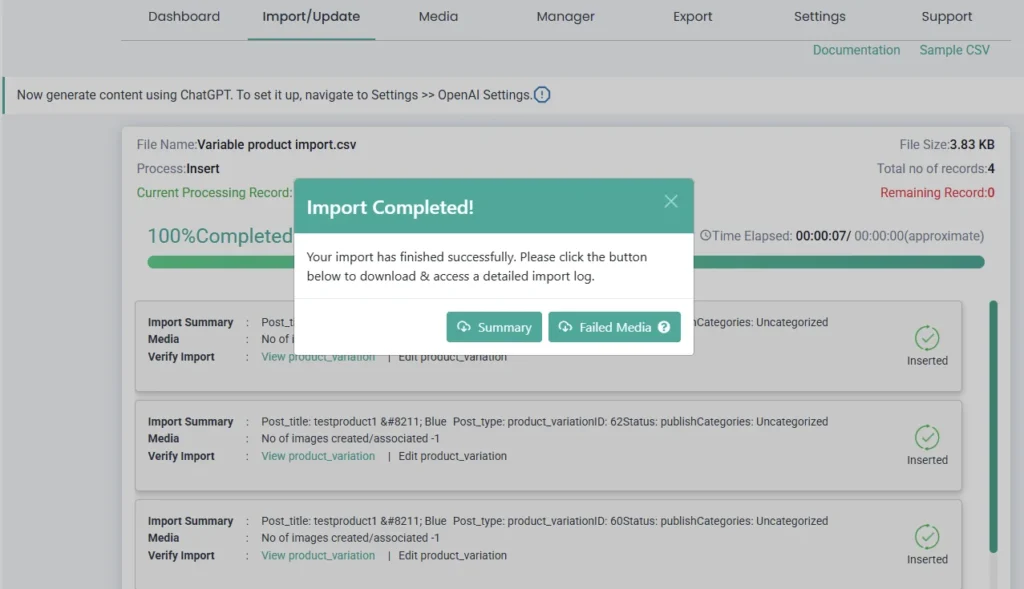Navigate to the Settings tab
This screenshot has height=589, width=1024.
[x=819, y=17]
